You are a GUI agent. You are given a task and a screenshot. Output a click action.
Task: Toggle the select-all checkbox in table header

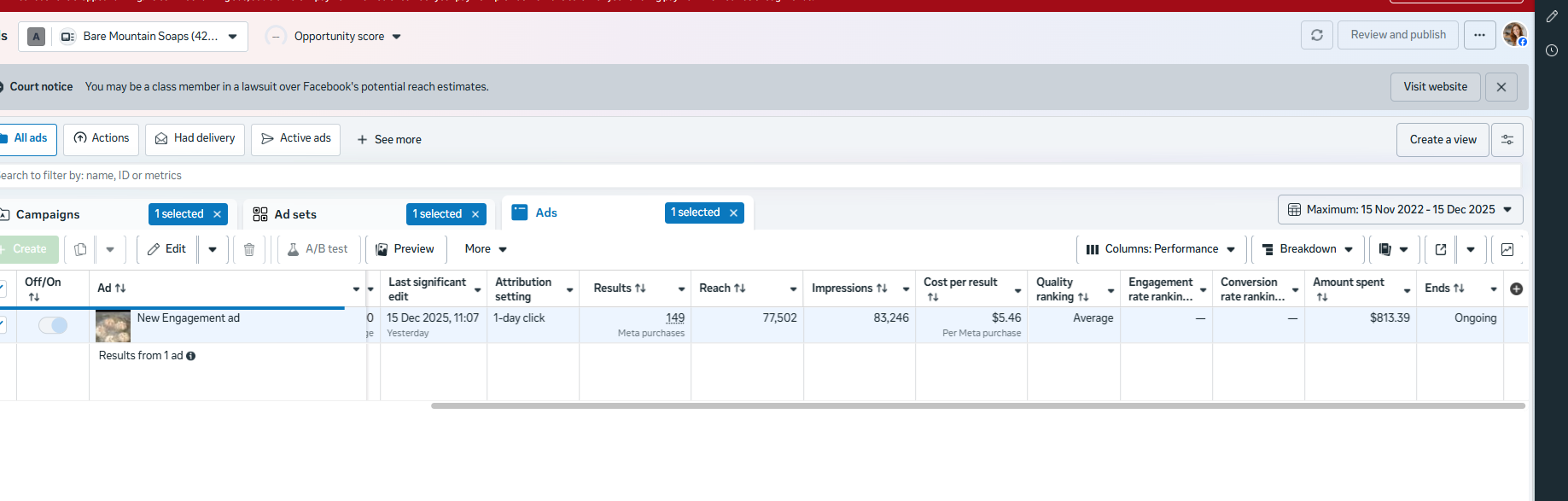point(3,288)
